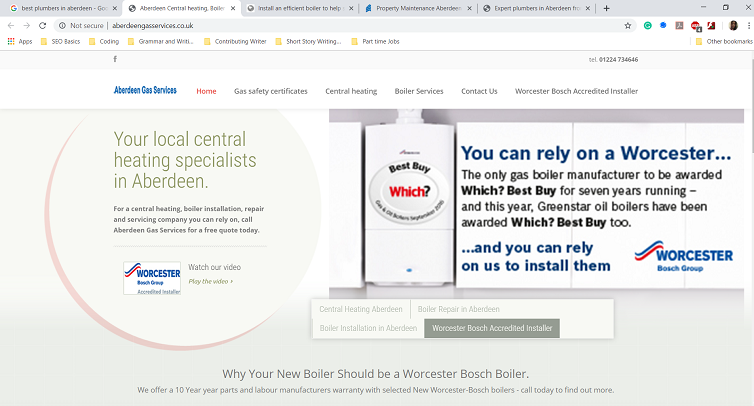Click 'Play the video' link
754x406 pixels.
pyautogui.click(x=211, y=281)
